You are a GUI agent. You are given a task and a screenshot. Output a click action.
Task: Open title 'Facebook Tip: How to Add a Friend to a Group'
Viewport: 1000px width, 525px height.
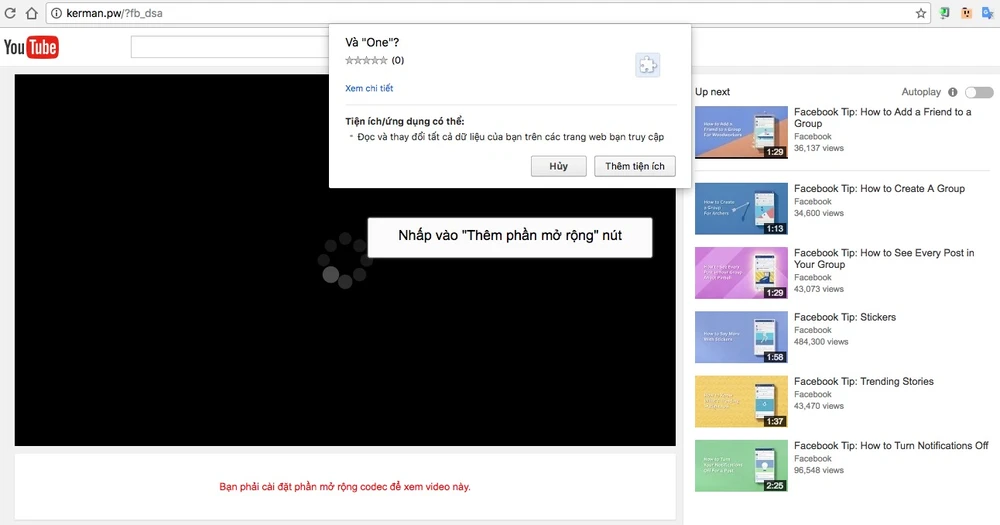[883, 117]
